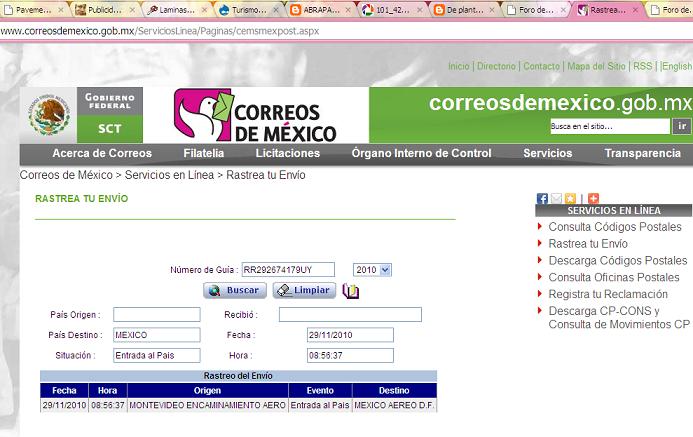Viewport: 693px width, 437px height.
Task: Click the Fecha field showing 29/11/2010
Action: point(350,335)
